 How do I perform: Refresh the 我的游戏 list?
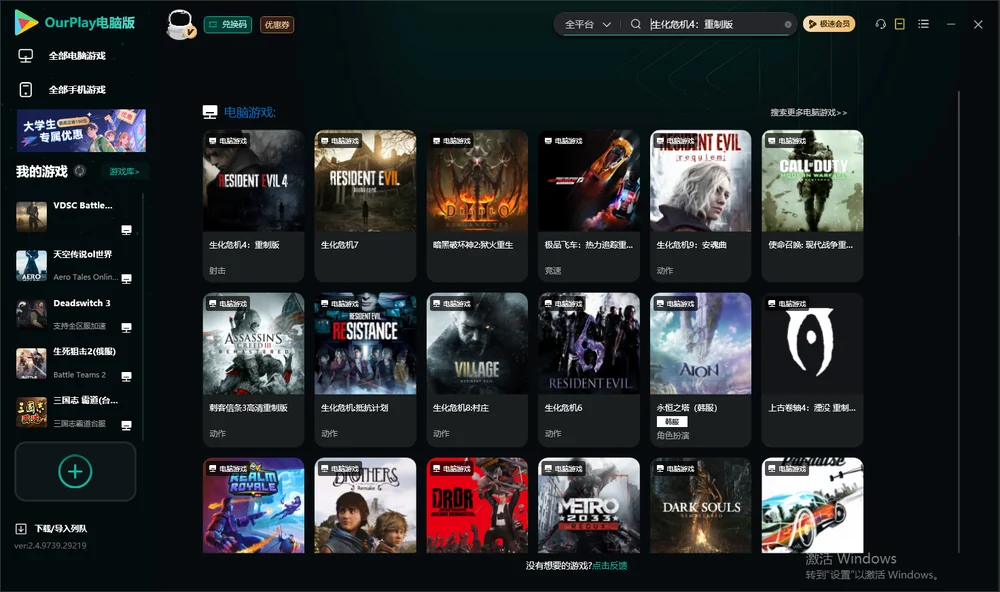tap(80, 171)
